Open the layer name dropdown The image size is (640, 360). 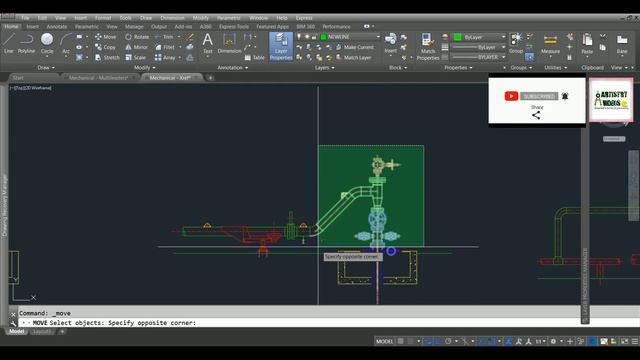pos(351,37)
